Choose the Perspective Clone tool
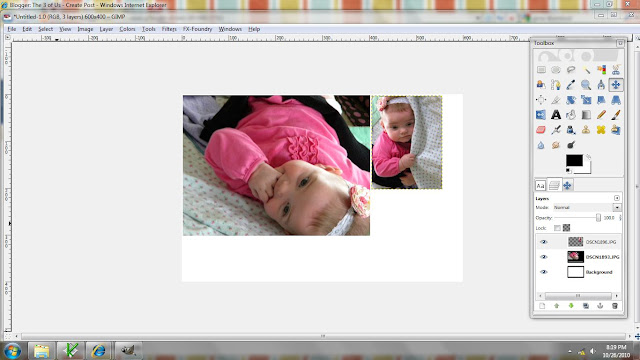This screenshot has width=640, height=360. tap(616, 130)
